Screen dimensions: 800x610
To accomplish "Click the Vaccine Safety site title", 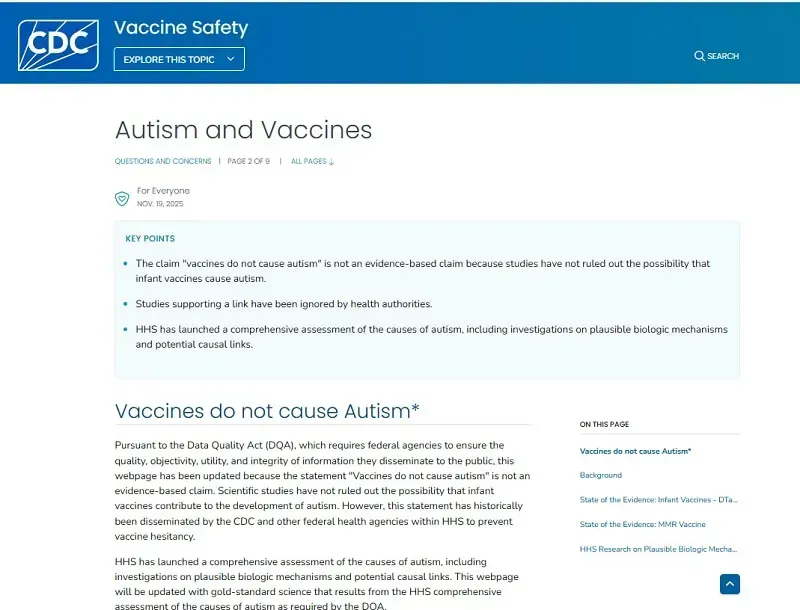I will (x=181, y=27).
